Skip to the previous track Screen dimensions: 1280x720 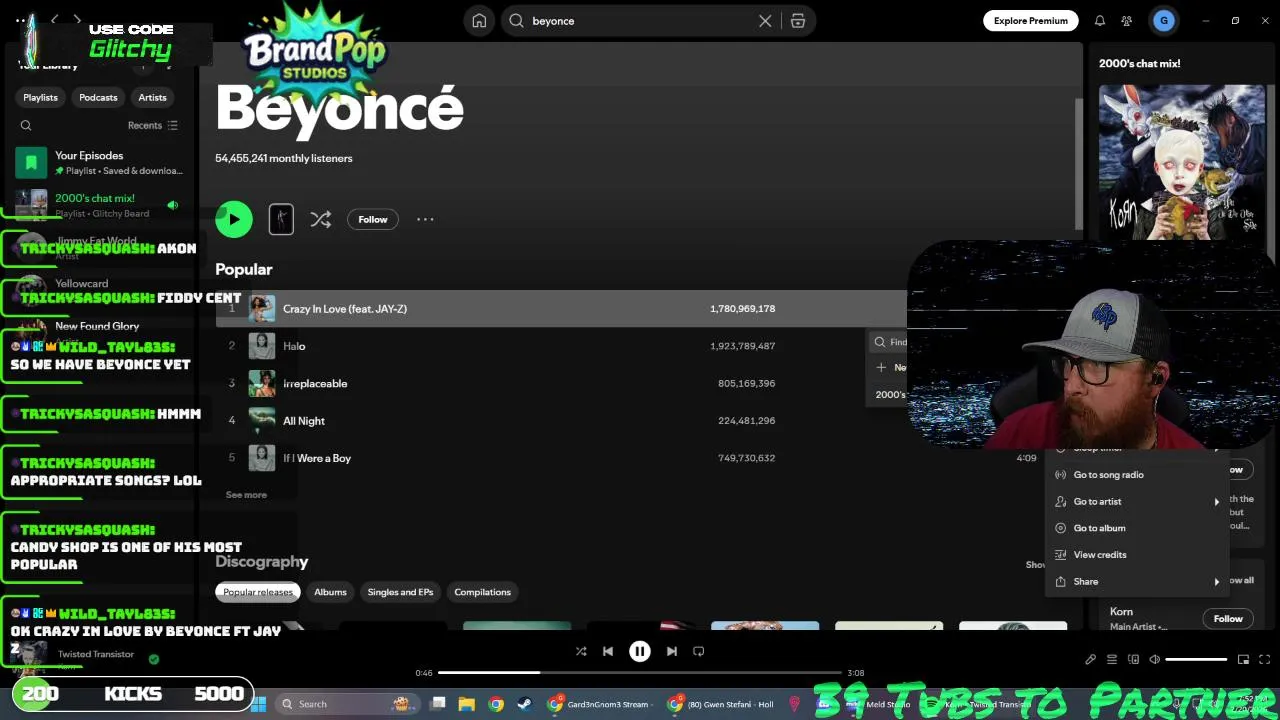[607, 651]
